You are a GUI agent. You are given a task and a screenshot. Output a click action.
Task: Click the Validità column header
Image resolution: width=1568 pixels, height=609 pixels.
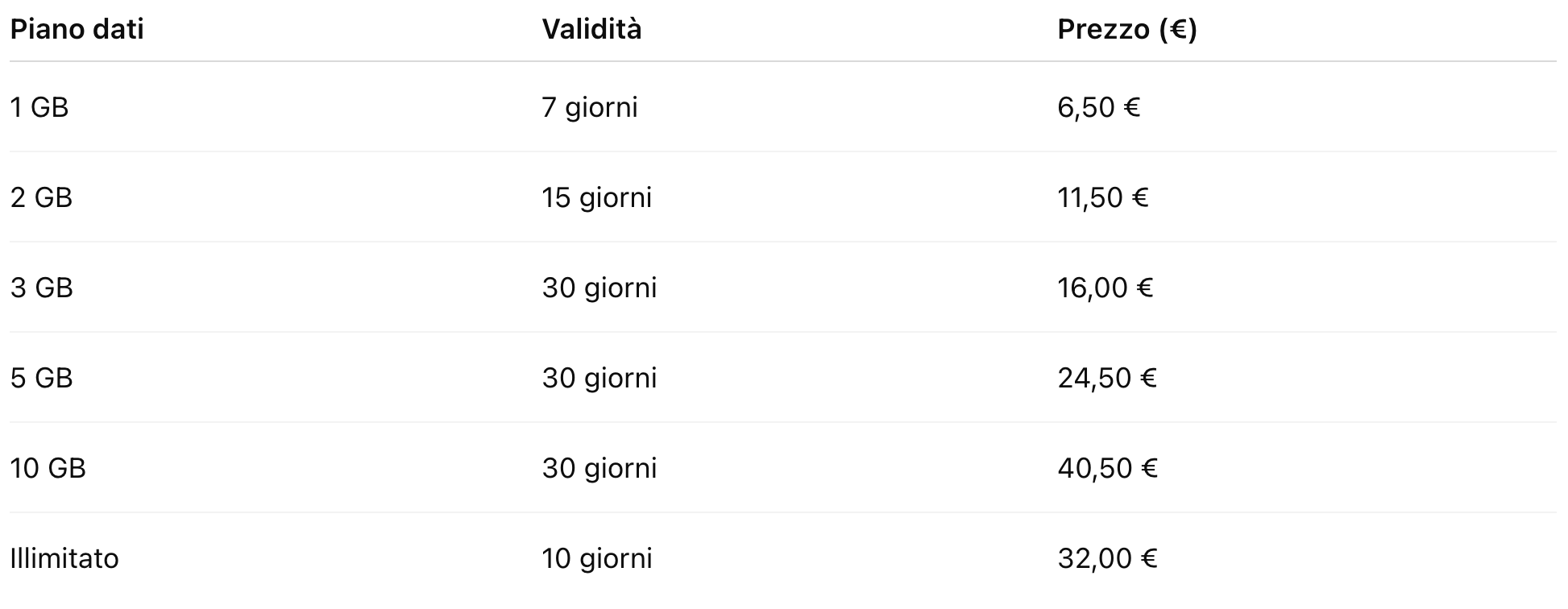point(591,30)
